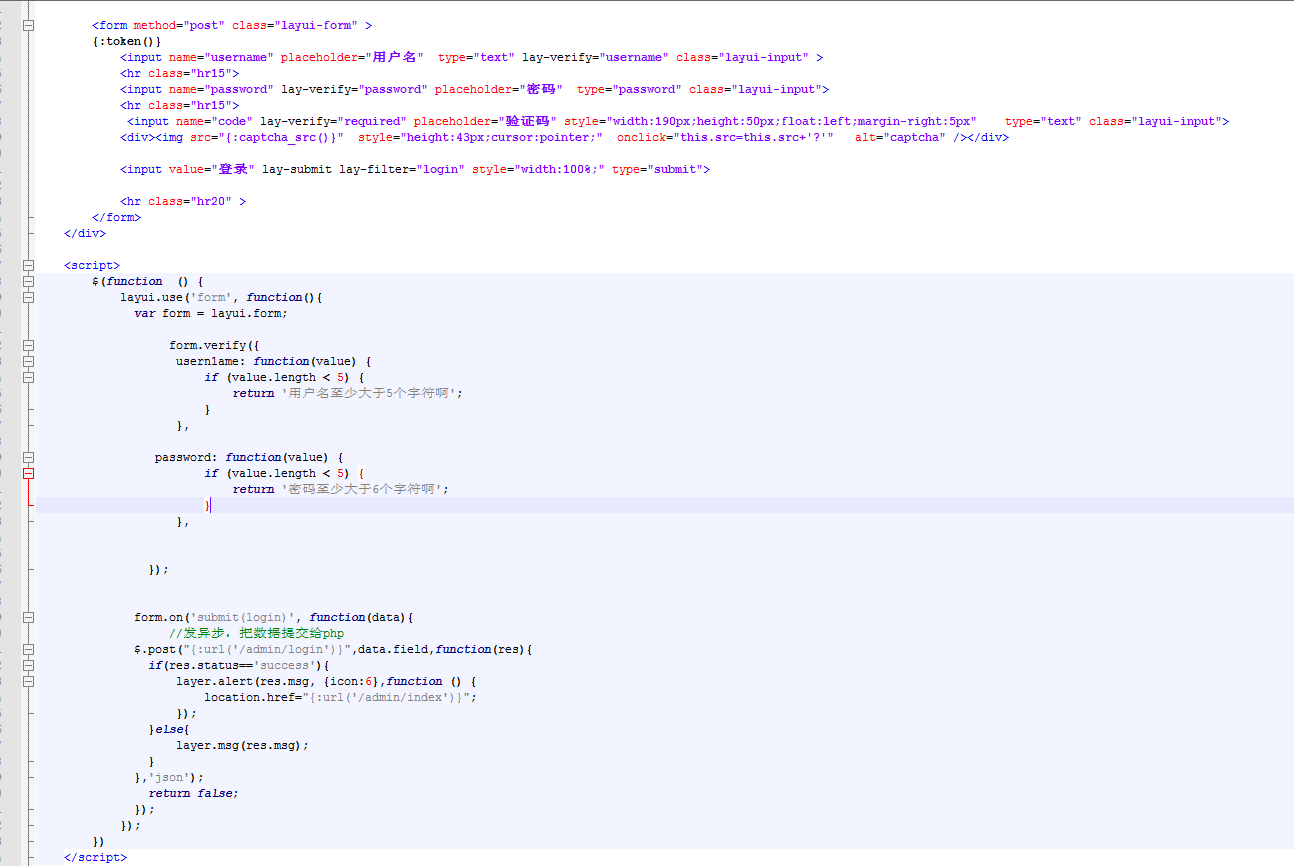Click the closing brace on highlighted caret line
The width and height of the screenshot is (1294, 866).
coord(208,505)
